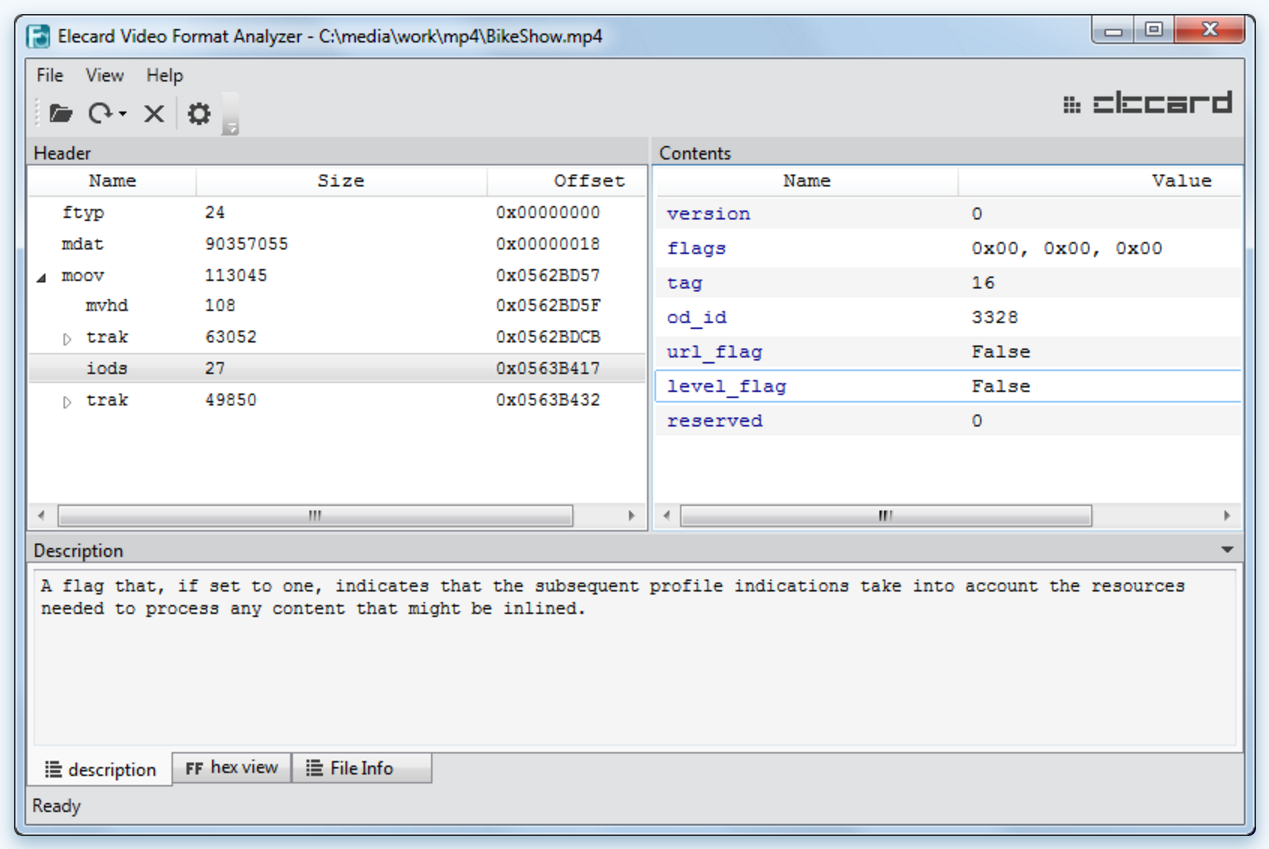The width and height of the screenshot is (1269, 849).
Task: Click the X close-file toolbar icon
Action: (153, 114)
